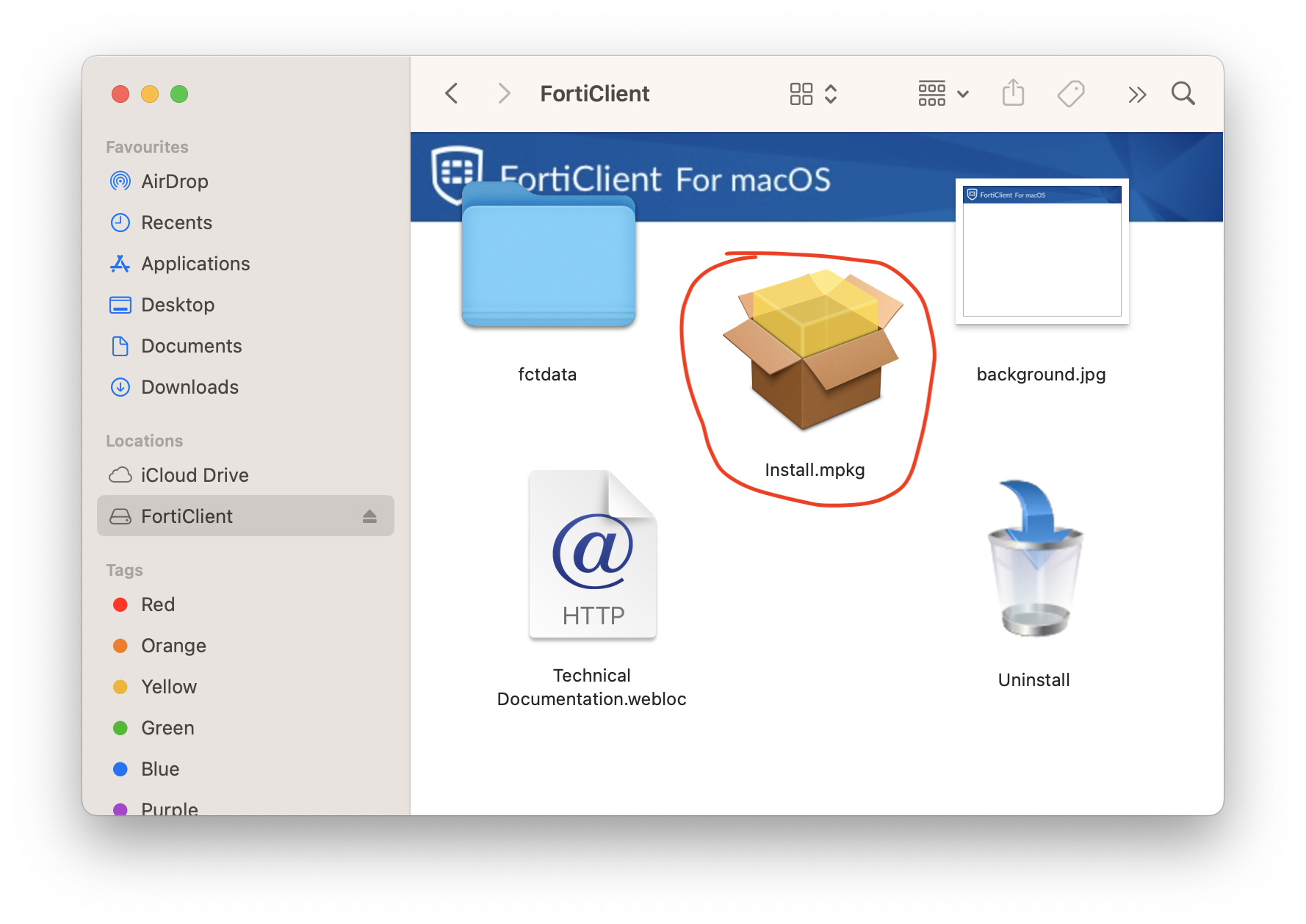Screen dimensions: 1306x924
Task: Click the Applications sidebar icon
Action: pyautogui.click(x=120, y=264)
